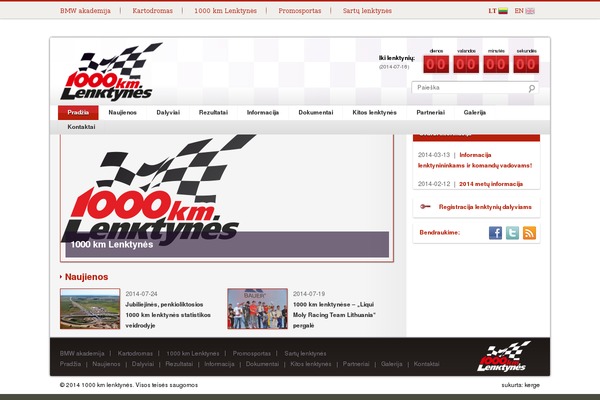Open the Informacija menu item
The image size is (600, 400).
263,113
